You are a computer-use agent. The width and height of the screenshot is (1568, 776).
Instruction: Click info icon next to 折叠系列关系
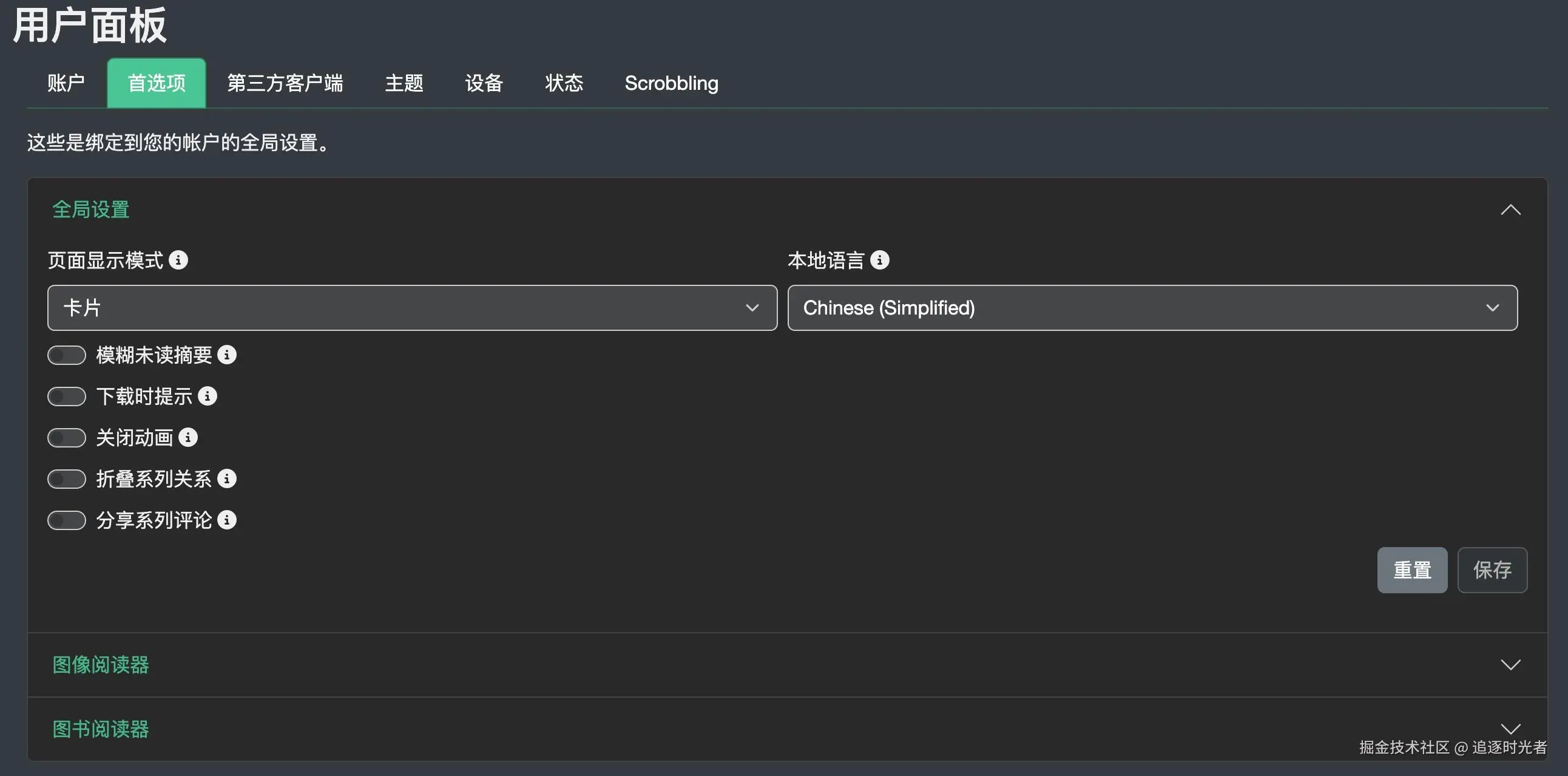[x=227, y=478]
